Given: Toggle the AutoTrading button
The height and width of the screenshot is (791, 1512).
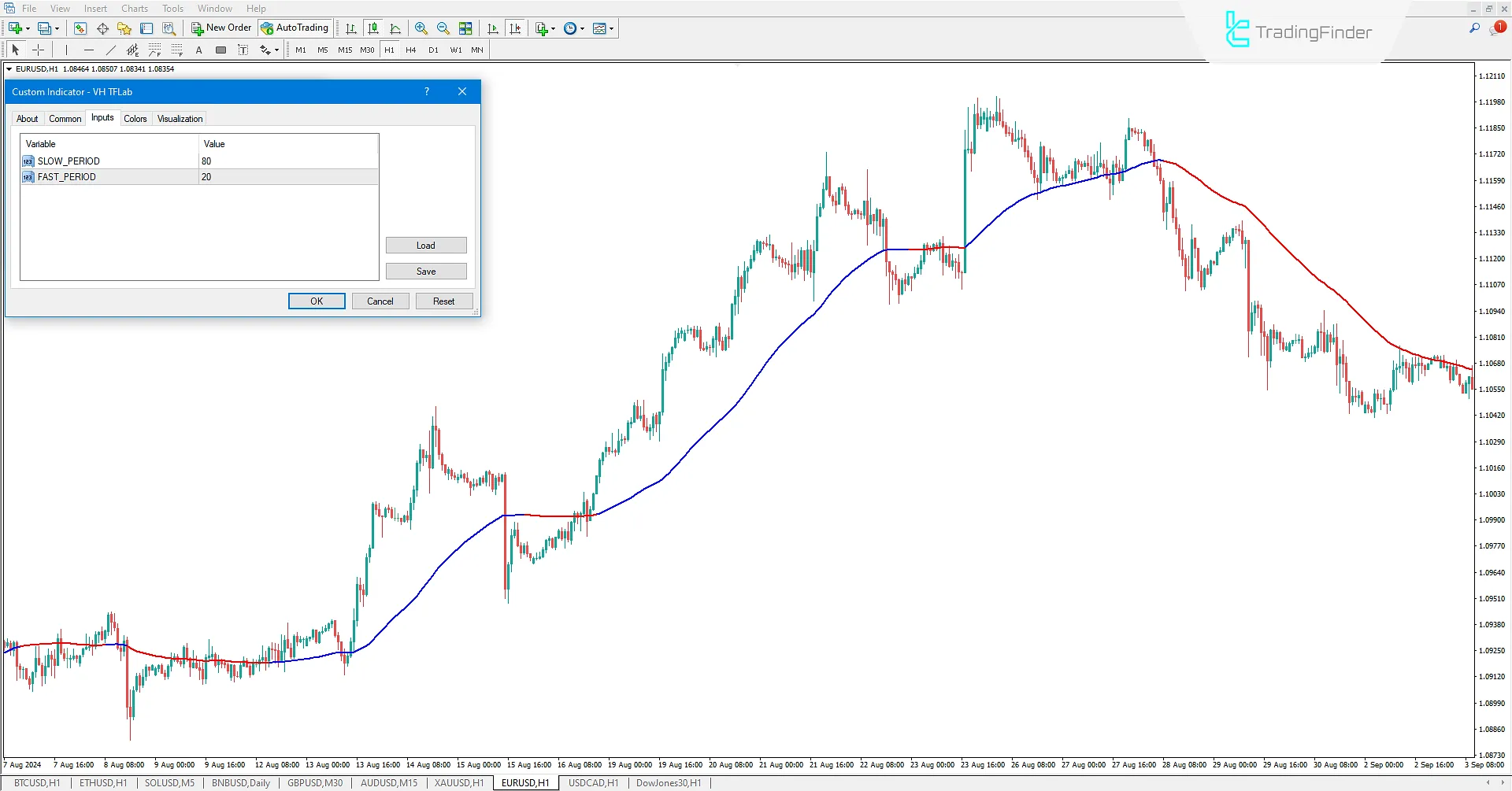Looking at the screenshot, I should click(295, 28).
